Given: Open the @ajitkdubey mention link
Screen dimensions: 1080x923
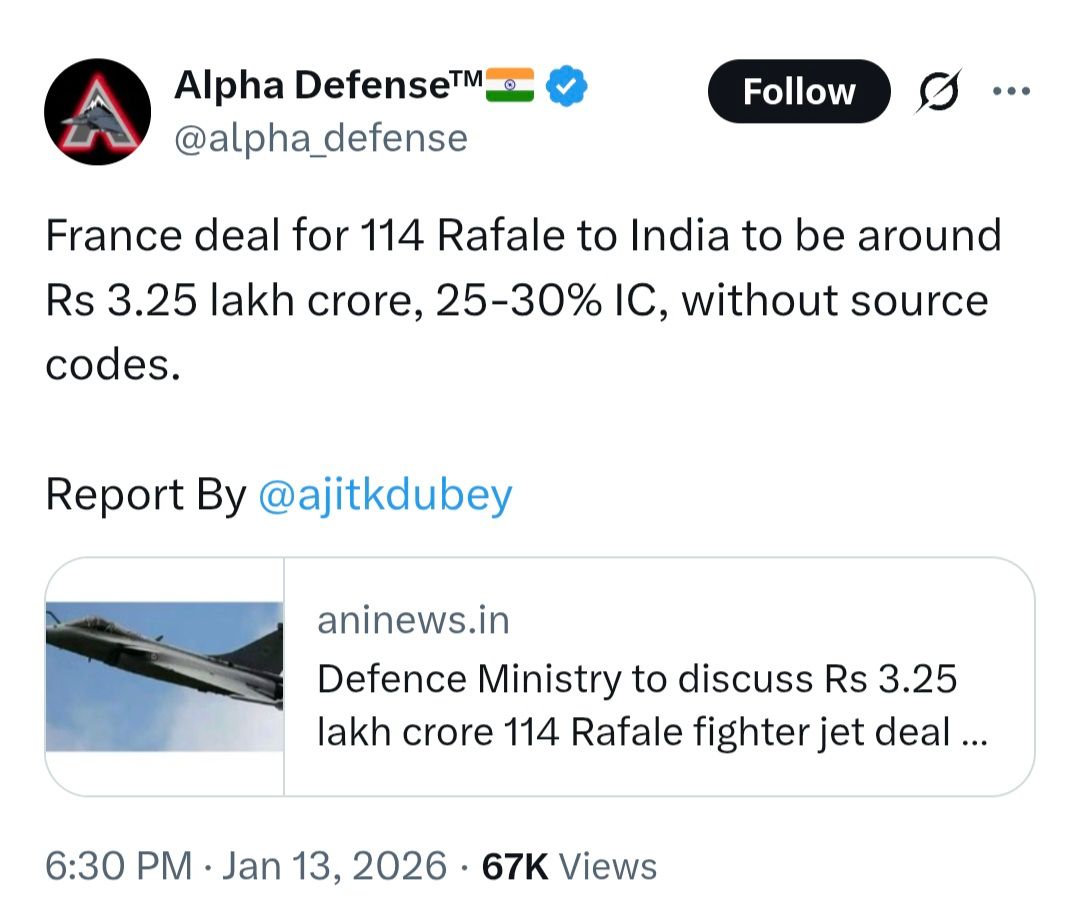Looking at the screenshot, I should click(x=385, y=495).
